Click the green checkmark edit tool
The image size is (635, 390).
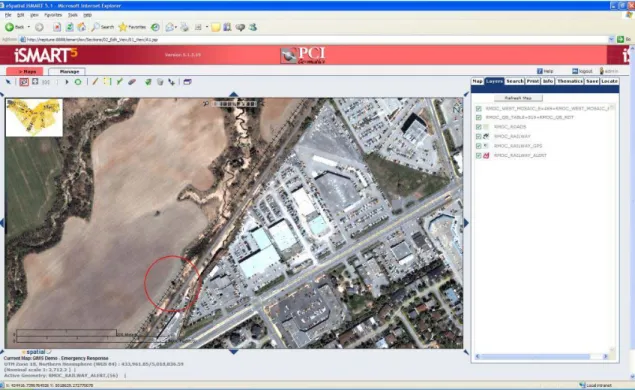[119, 82]
